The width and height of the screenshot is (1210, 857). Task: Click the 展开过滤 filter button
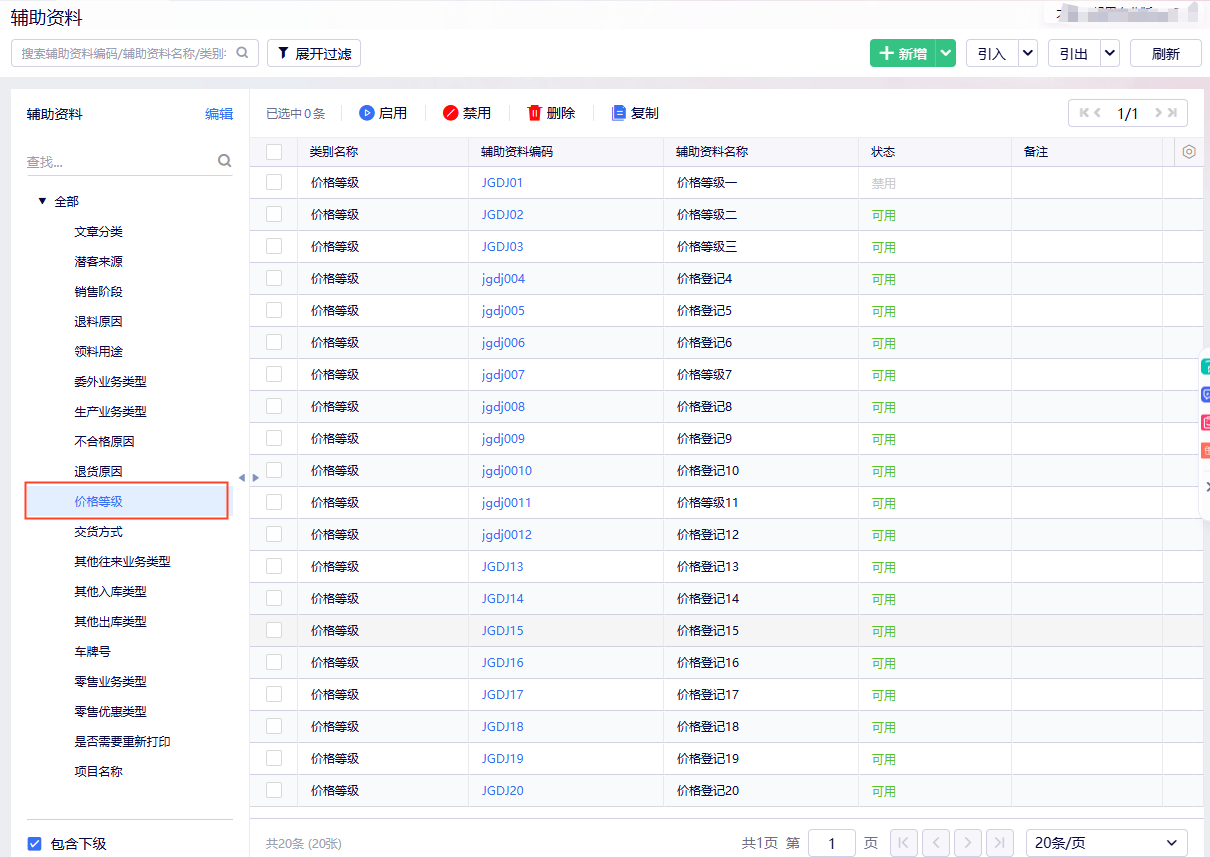tap(314, 53)
